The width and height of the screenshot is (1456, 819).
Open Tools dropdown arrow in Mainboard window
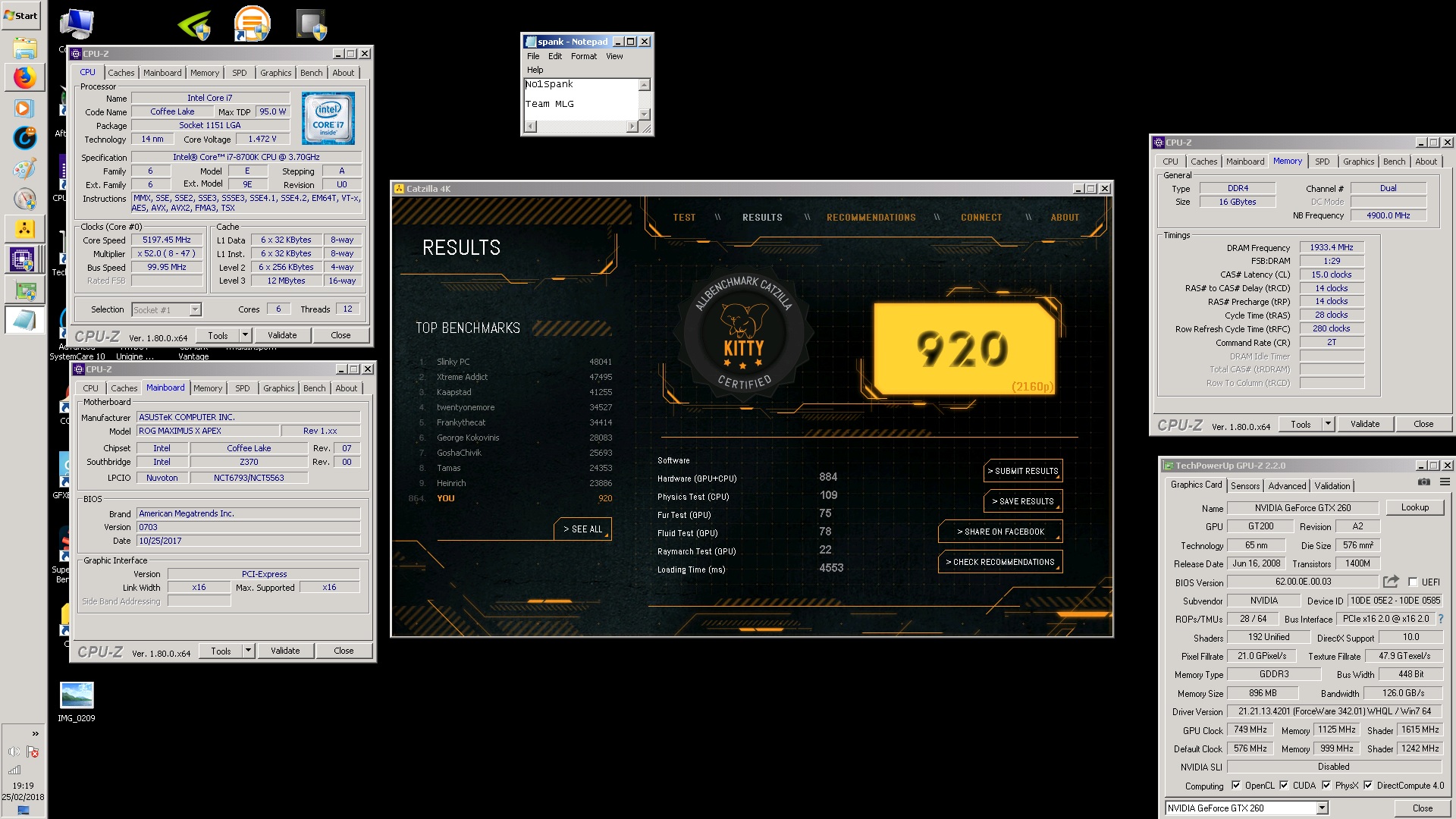click(248, 651)
